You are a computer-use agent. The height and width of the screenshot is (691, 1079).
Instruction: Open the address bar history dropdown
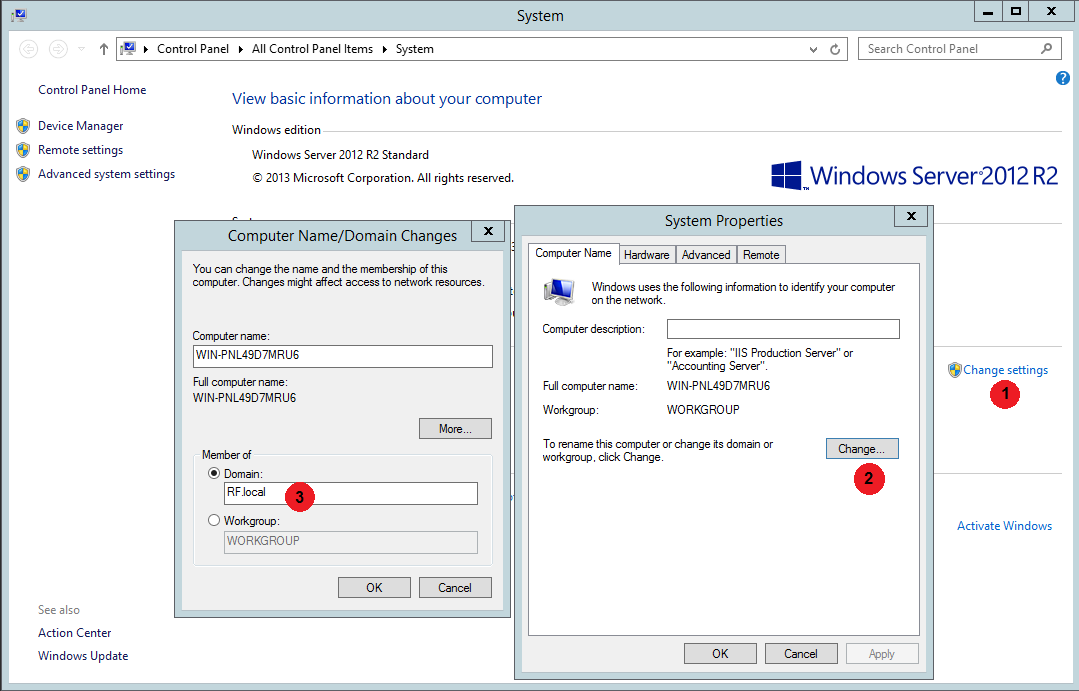tap(813, 49)
